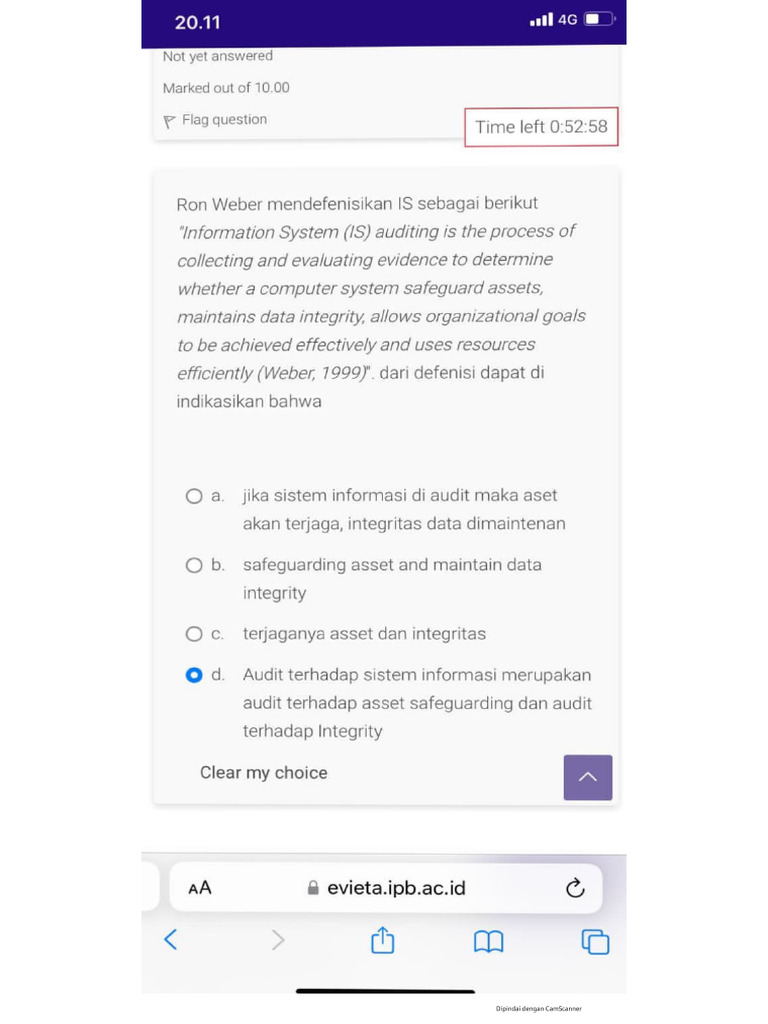This screenshot has height=1024, width=768.
Task: Tap Safari back arrow
Action: 171,940
